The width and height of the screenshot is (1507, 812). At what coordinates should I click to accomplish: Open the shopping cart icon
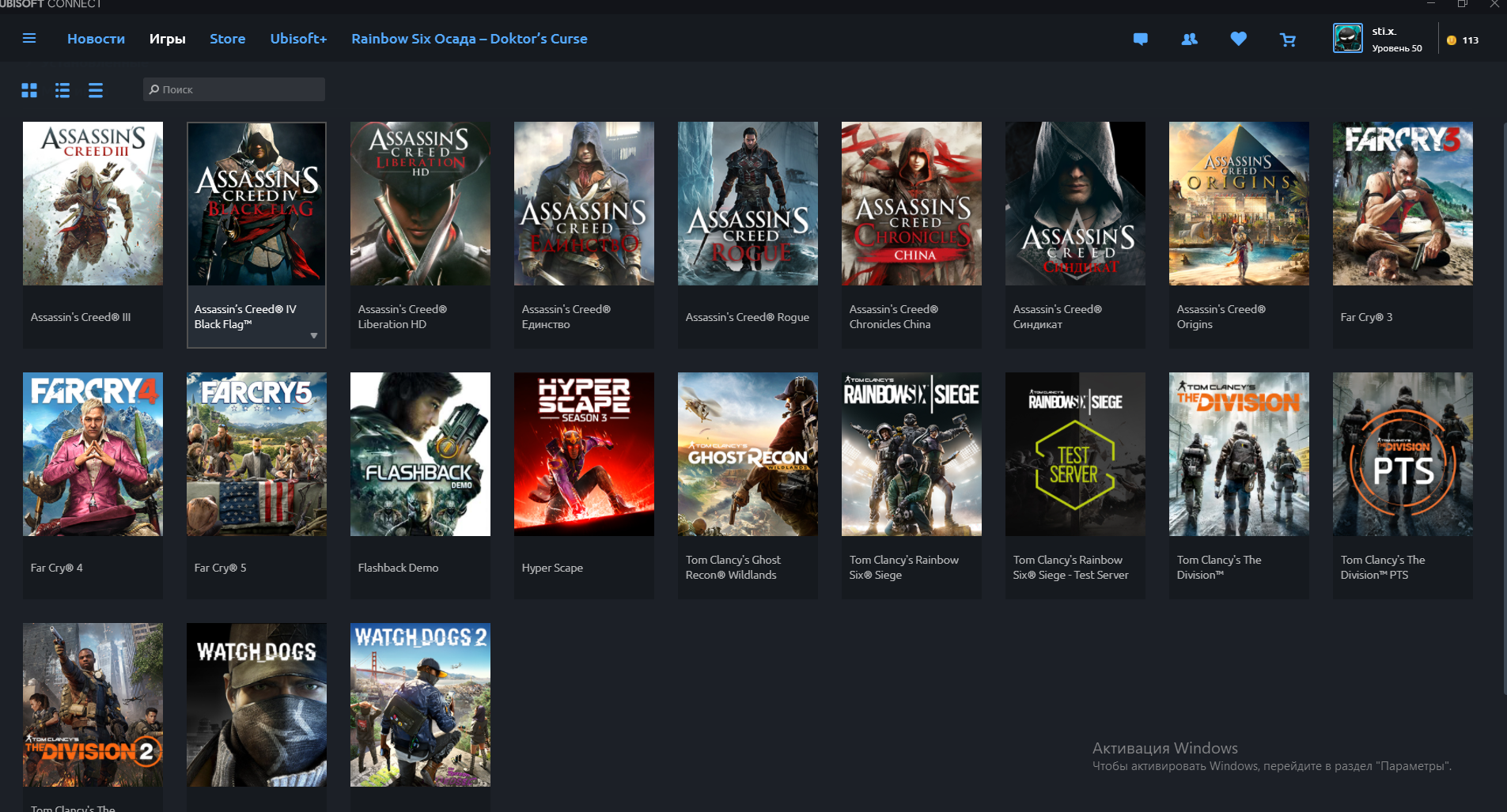(1288, 39)
